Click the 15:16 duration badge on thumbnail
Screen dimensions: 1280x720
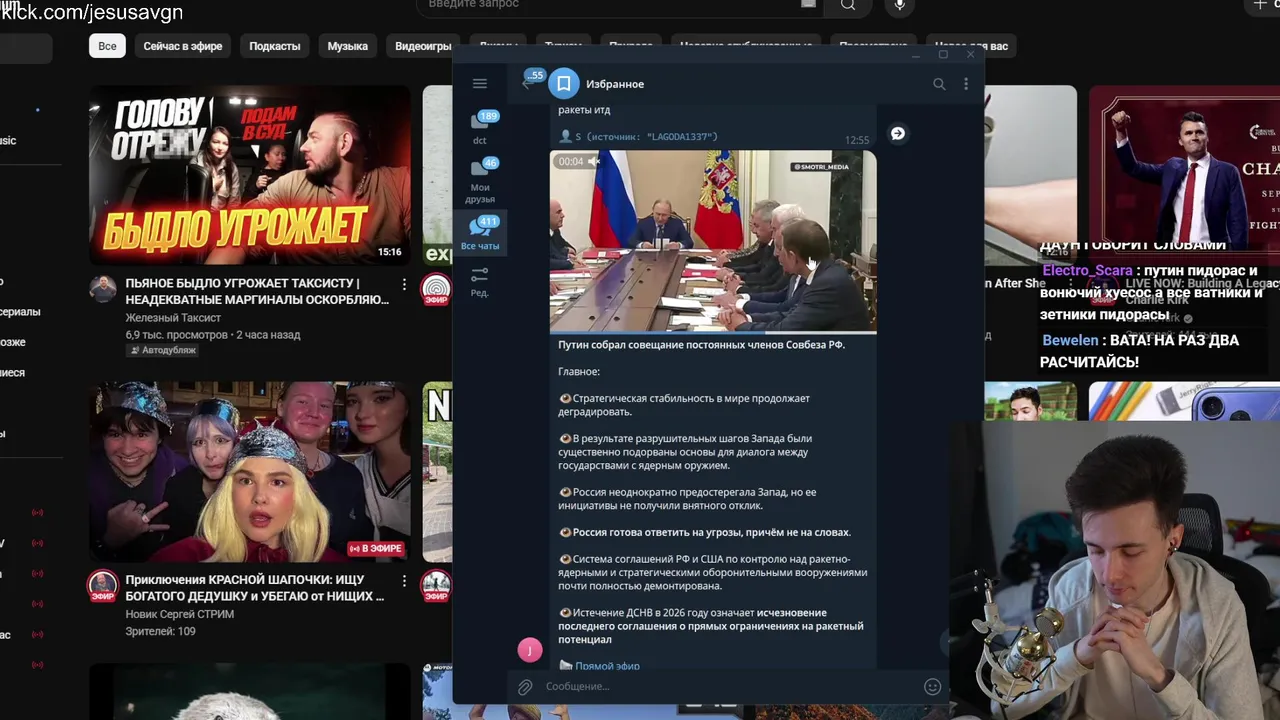click(390, 252)
